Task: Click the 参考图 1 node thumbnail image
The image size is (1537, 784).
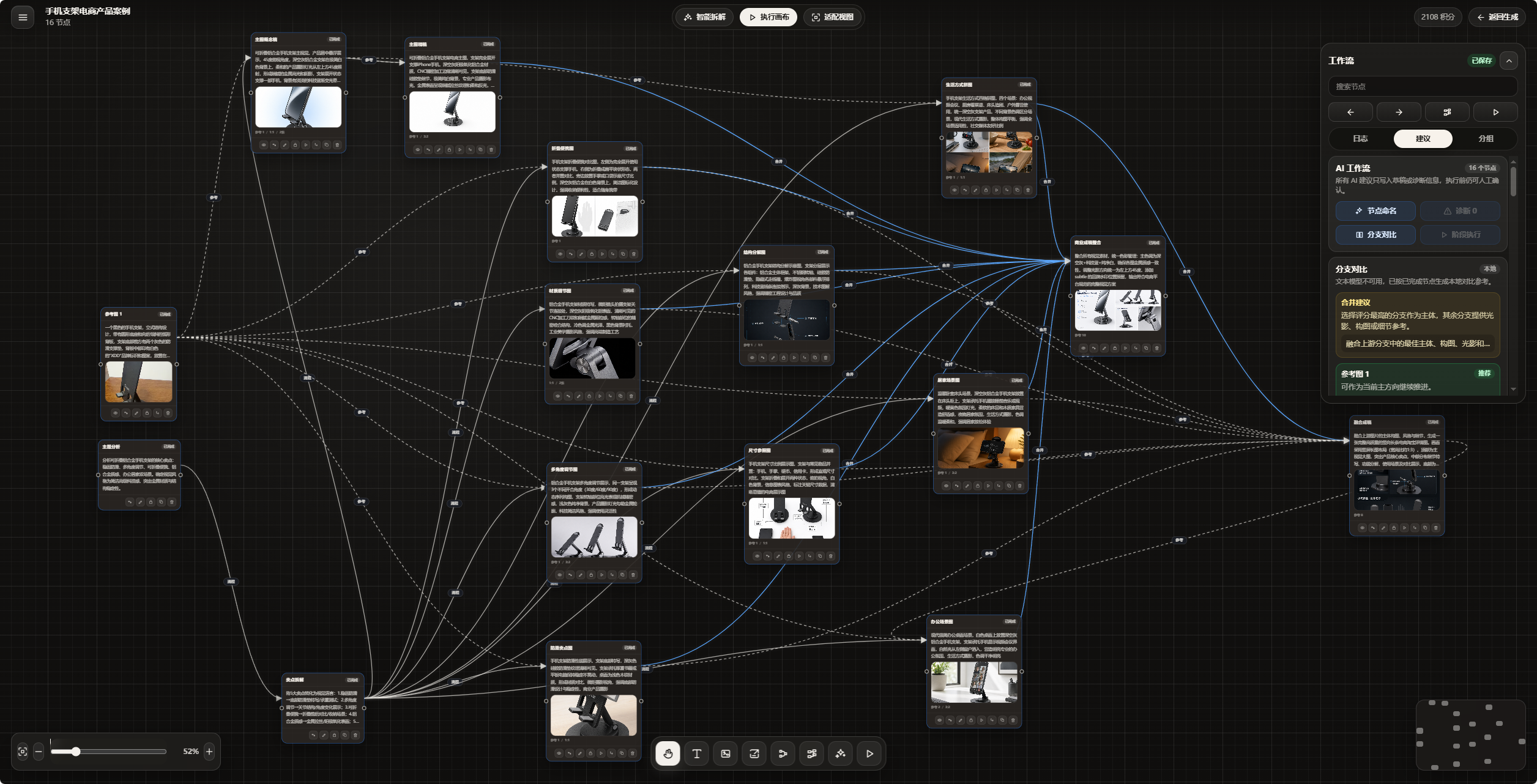Action: click(x=139, y=382)
